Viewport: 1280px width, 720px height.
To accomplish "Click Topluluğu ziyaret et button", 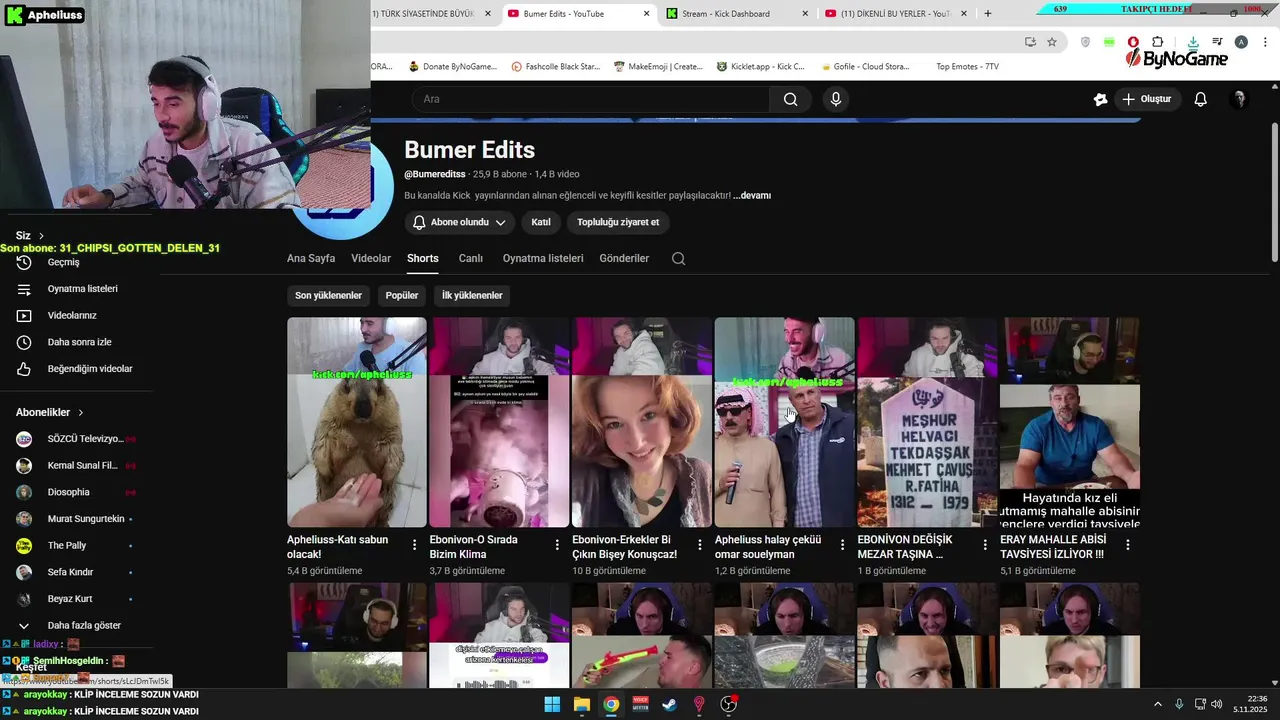I will (618, 222).
